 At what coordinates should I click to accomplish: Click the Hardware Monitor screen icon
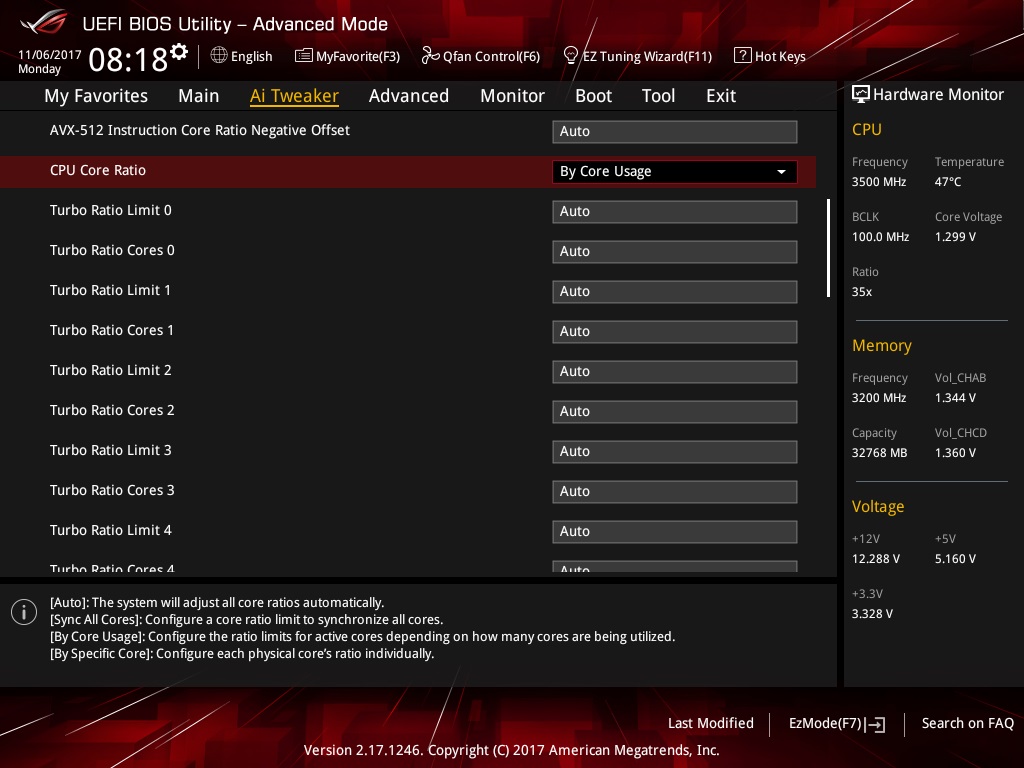point(861,95)
